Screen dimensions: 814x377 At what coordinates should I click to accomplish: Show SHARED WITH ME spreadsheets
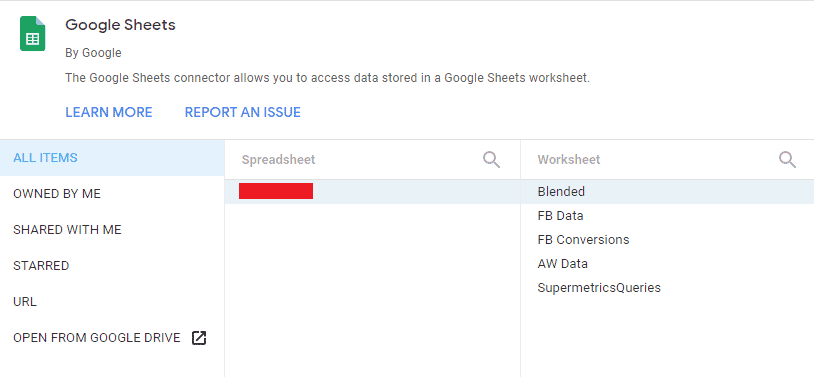[112, 230]
